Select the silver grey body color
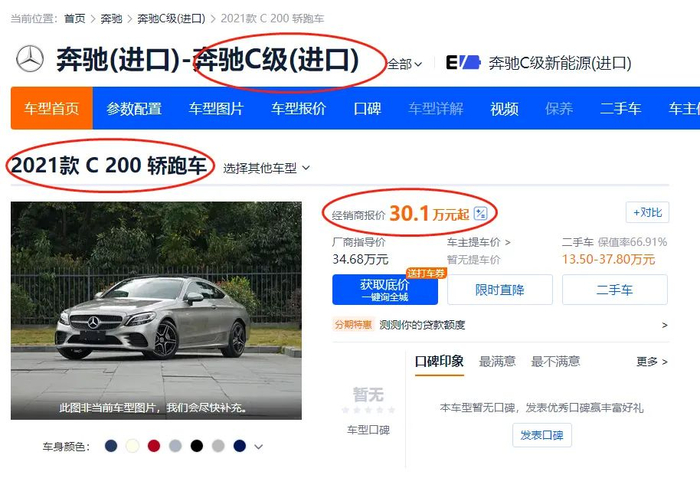Viewport: 700px width, 485px height. [218, 446]
